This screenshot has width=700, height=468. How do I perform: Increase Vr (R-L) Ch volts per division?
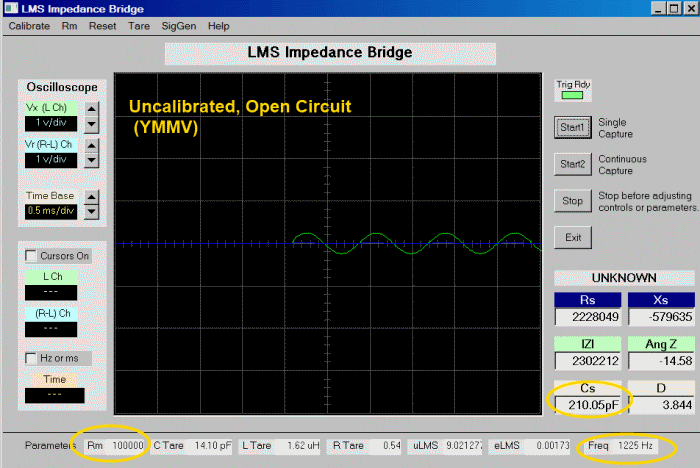coord(92,145)
